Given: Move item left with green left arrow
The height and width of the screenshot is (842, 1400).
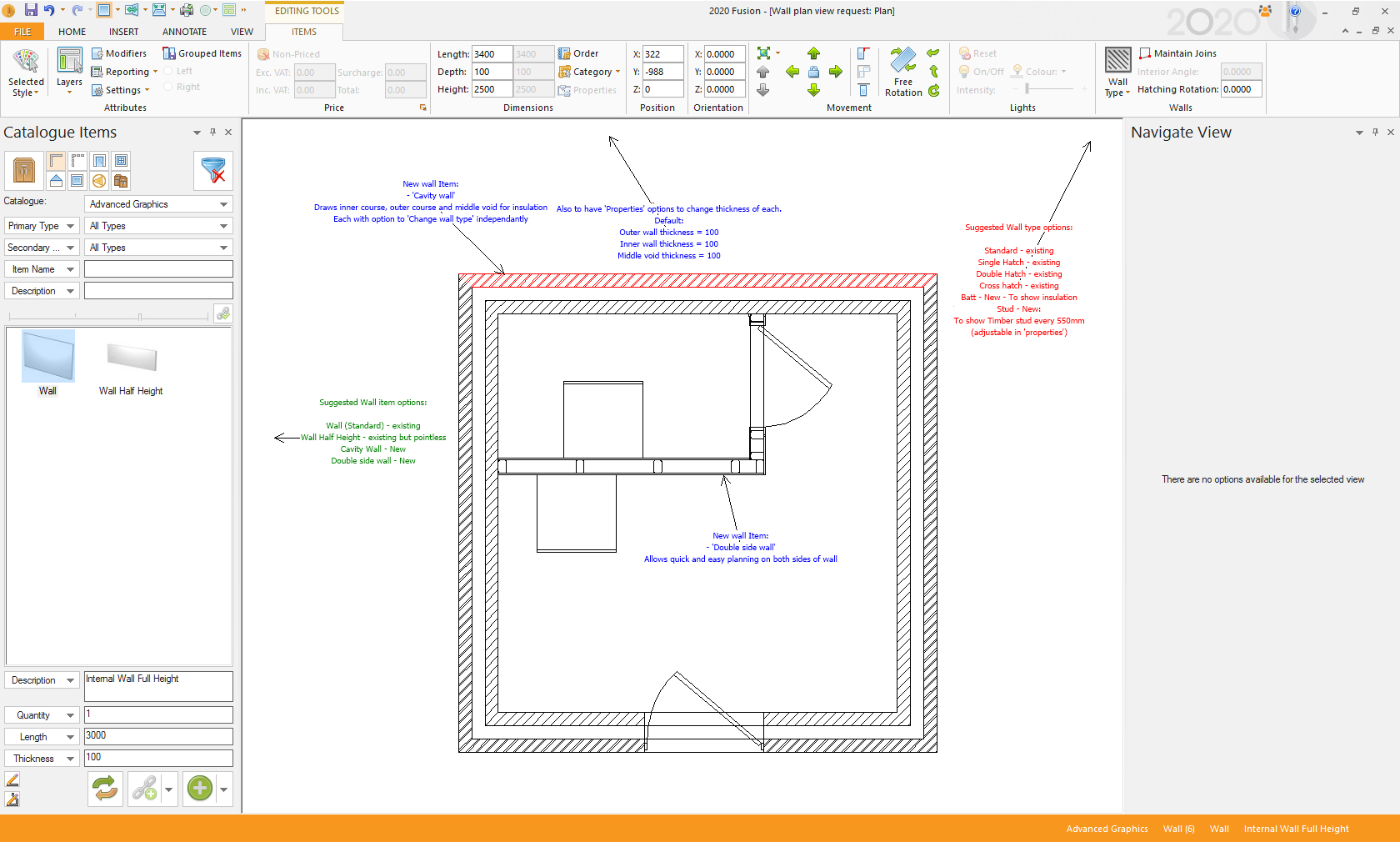Looking at the screenshot, I should click(x=792, y=72).
